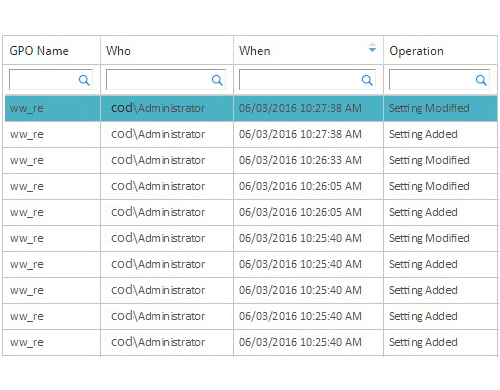Focus the GPO Name filter box
Image resolution: width=500 pixels, height=390 pixels.
(x=51, y=80)
